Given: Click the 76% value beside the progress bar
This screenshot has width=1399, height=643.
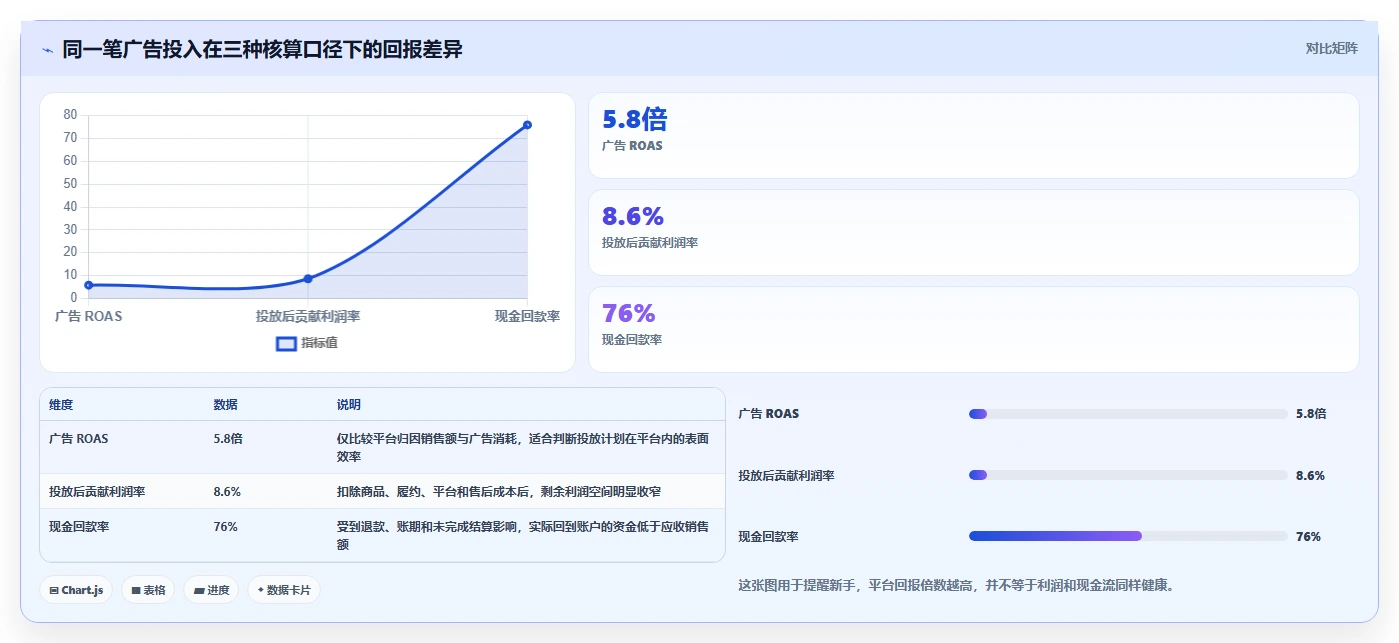Looking at the screenshot, I should [1308, 536].
